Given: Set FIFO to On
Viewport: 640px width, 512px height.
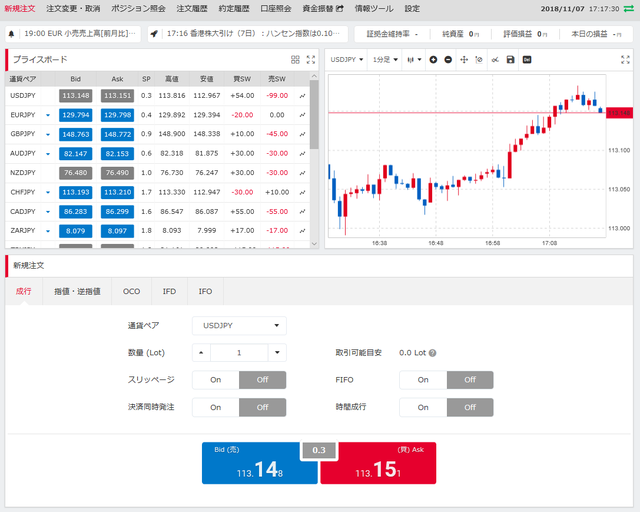Looking at the screenshot, I should click(x=423, y=380).
